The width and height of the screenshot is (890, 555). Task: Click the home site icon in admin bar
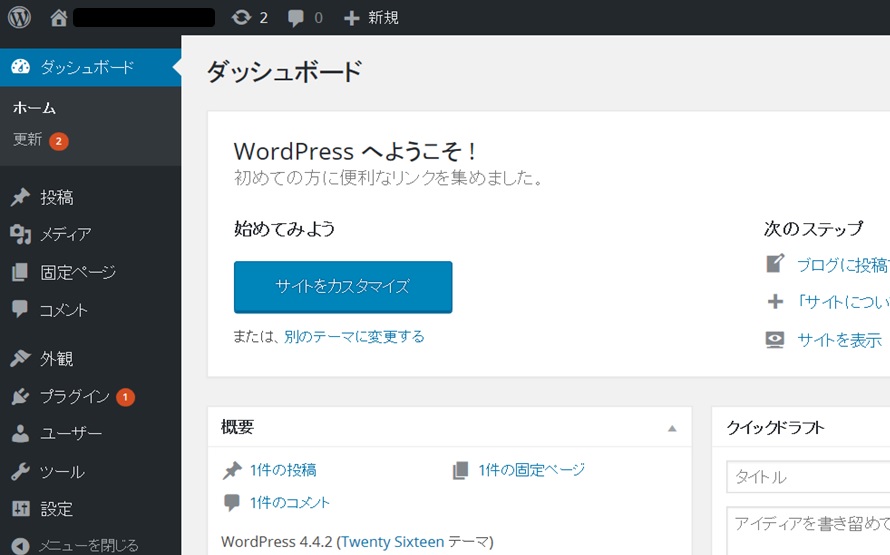pyautogui.click(x=58, y=18)
